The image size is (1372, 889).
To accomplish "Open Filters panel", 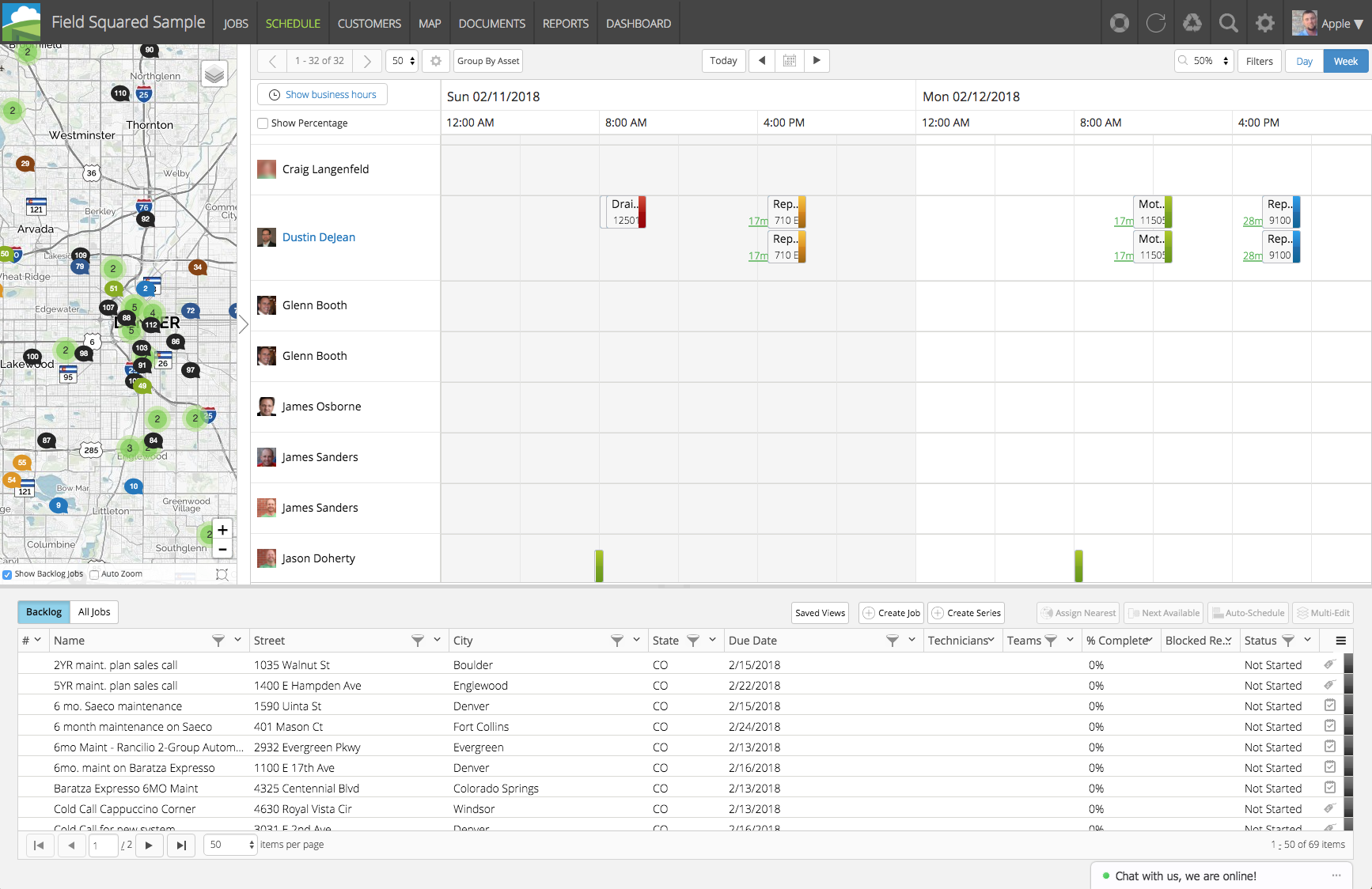I will point(1260,61).
